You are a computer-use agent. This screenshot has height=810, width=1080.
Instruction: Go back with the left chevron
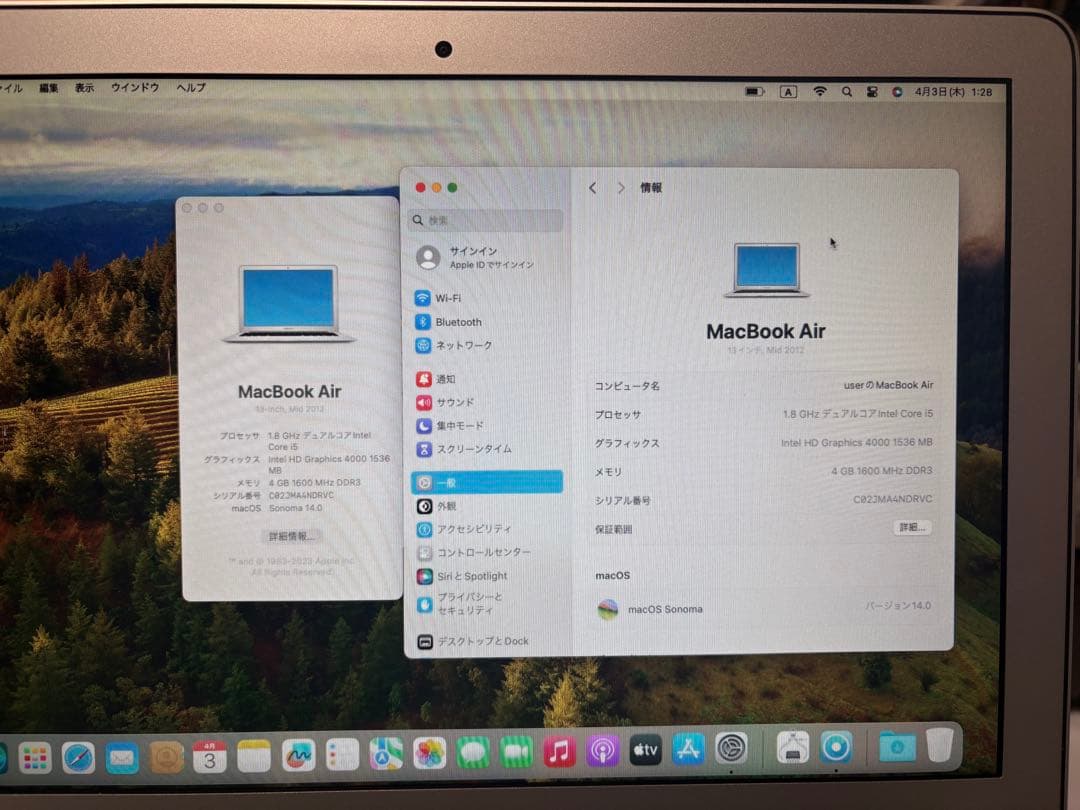(x=592, y=187)
